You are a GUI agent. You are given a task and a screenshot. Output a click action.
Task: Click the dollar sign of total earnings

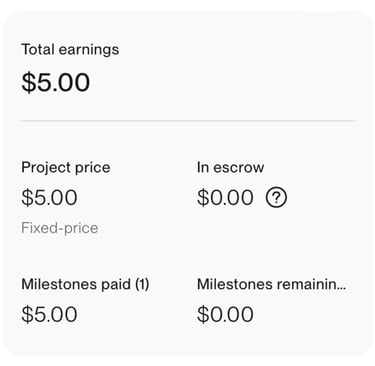pos(28,82)
